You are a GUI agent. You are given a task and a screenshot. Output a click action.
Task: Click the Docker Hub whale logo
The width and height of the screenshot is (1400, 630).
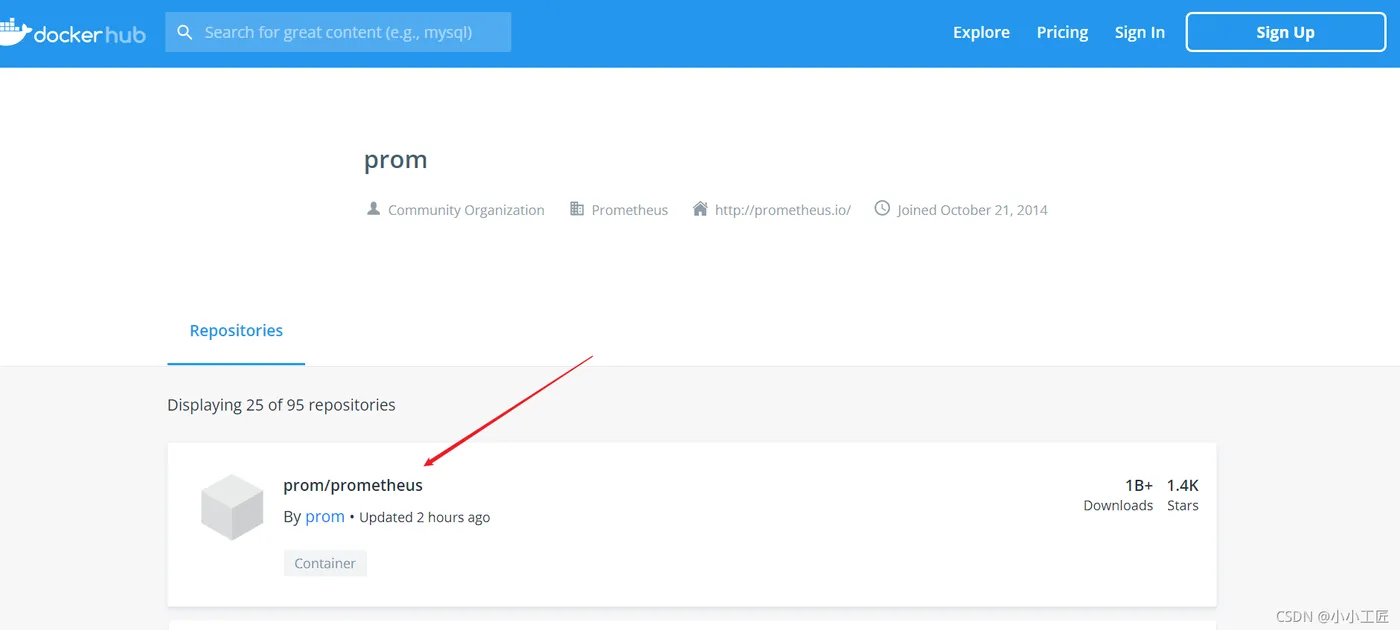tap(14, 31)
